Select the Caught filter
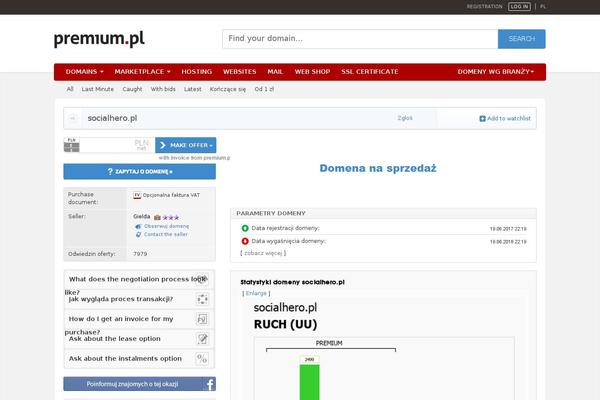Image resolution: width=600 pixels, height=400 pixels. click(x=132, y=89)
